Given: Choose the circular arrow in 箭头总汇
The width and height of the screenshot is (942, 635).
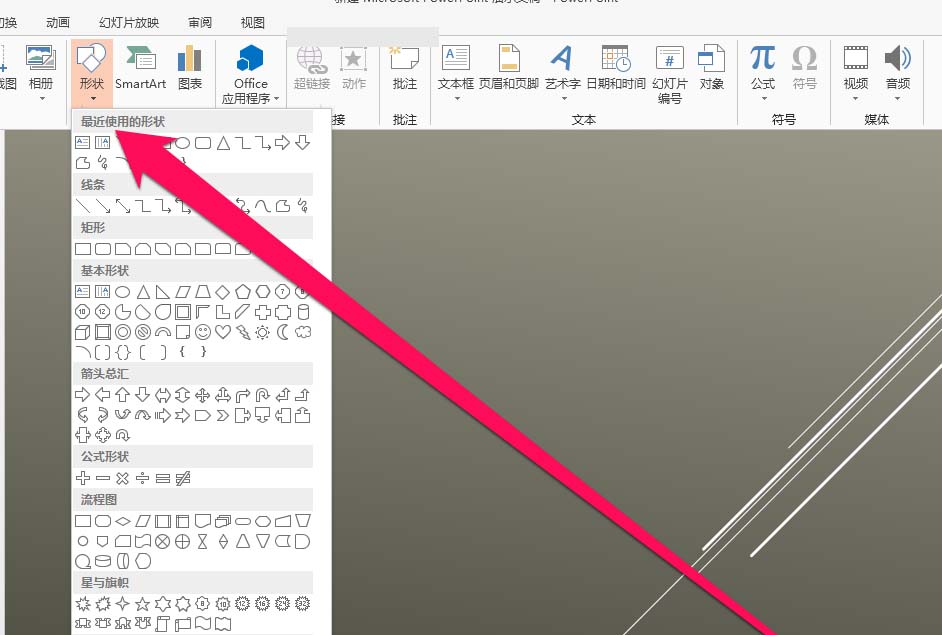Looking at the screenshot, I should tap(123, 435).
